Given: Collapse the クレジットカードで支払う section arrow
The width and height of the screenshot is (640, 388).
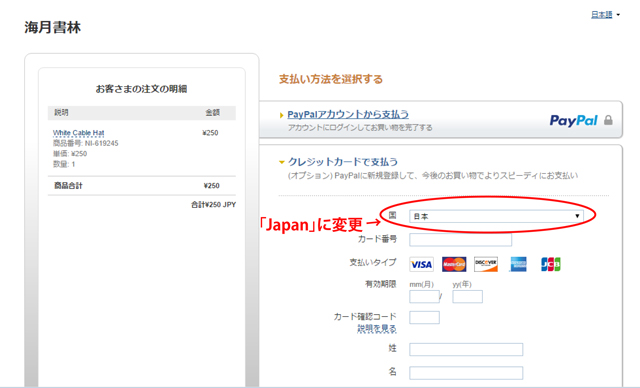Looking at the screenshot, I should pos(282,162).
